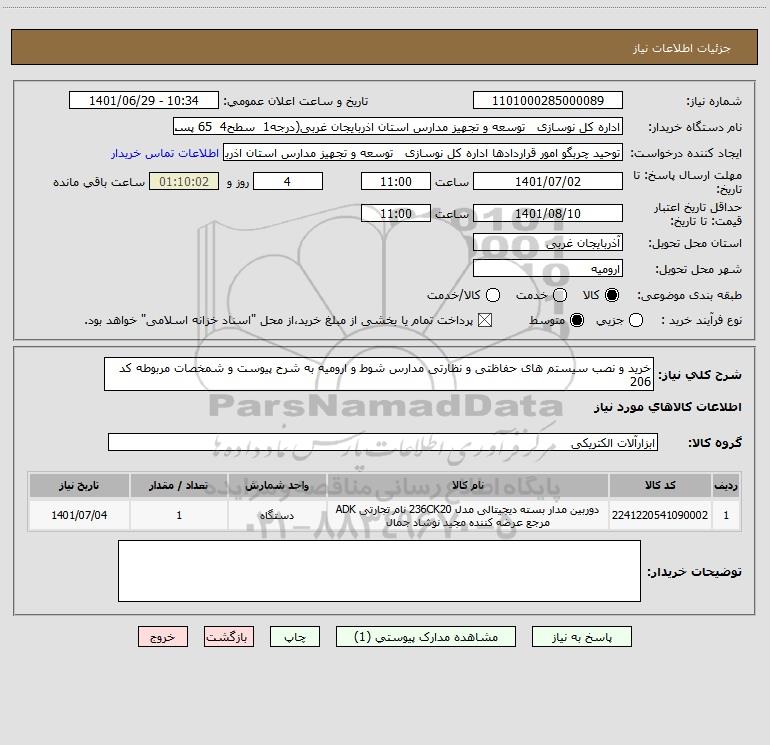Click the خروج exit button

[163, 637]
